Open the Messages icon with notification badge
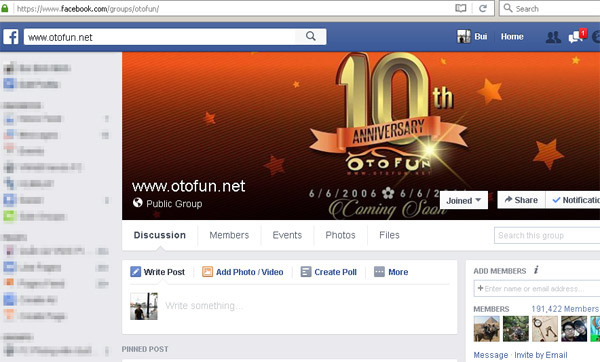600x362 pixels. [x=577, y=36]
